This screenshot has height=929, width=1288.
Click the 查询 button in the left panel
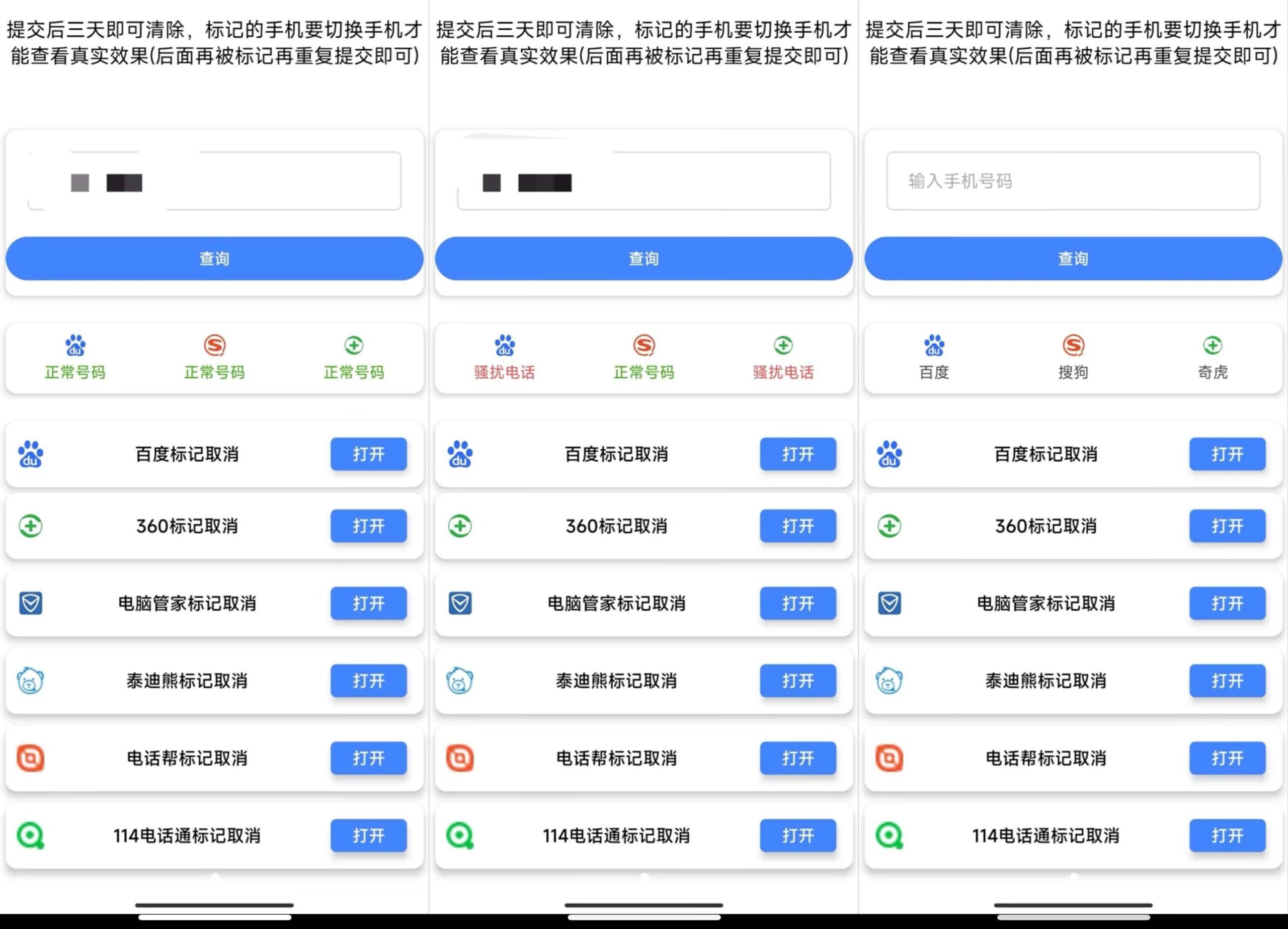tap(215, 259)
